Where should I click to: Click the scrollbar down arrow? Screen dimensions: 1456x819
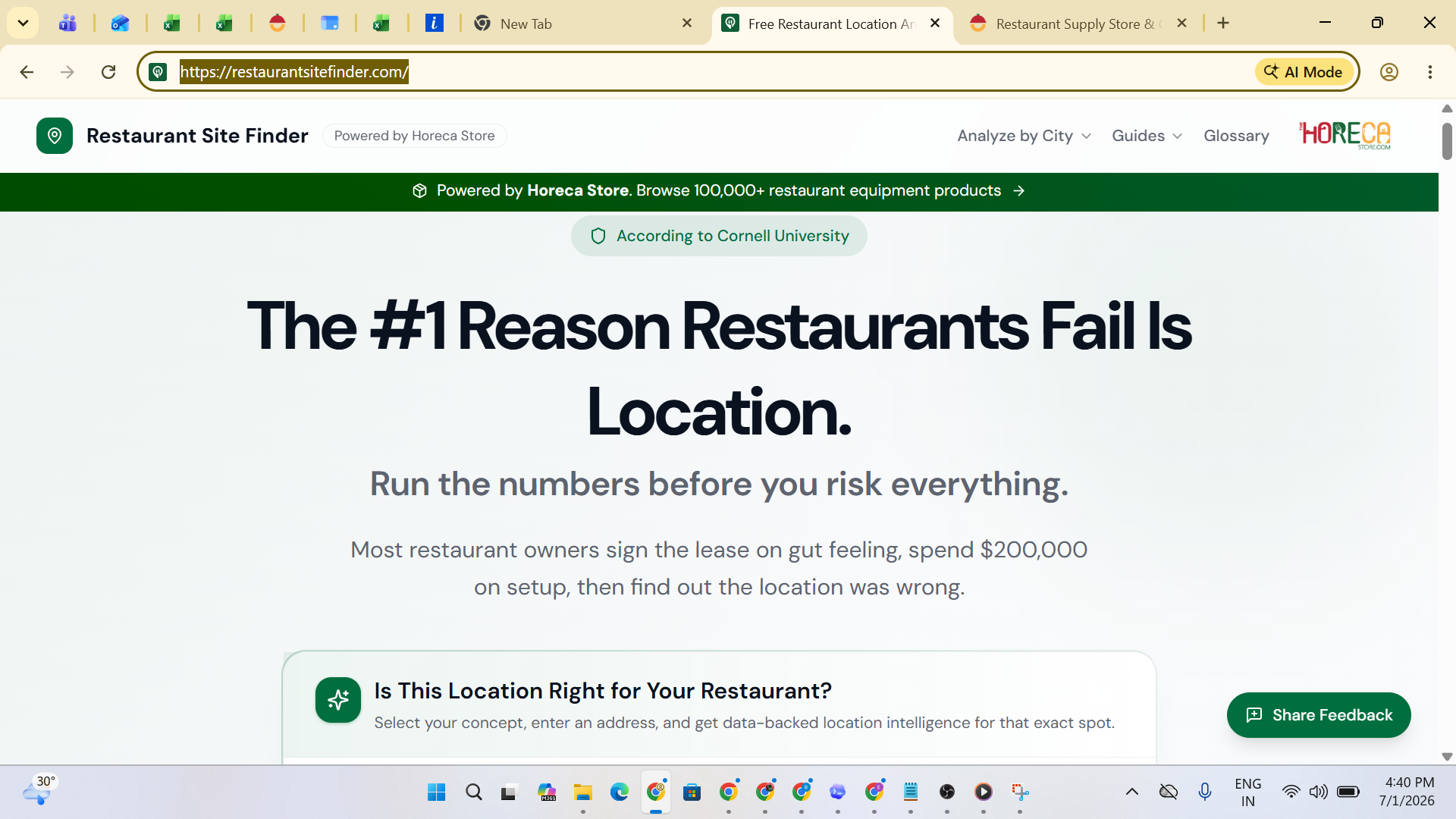pyautogui.click(x=1447, y=757)
